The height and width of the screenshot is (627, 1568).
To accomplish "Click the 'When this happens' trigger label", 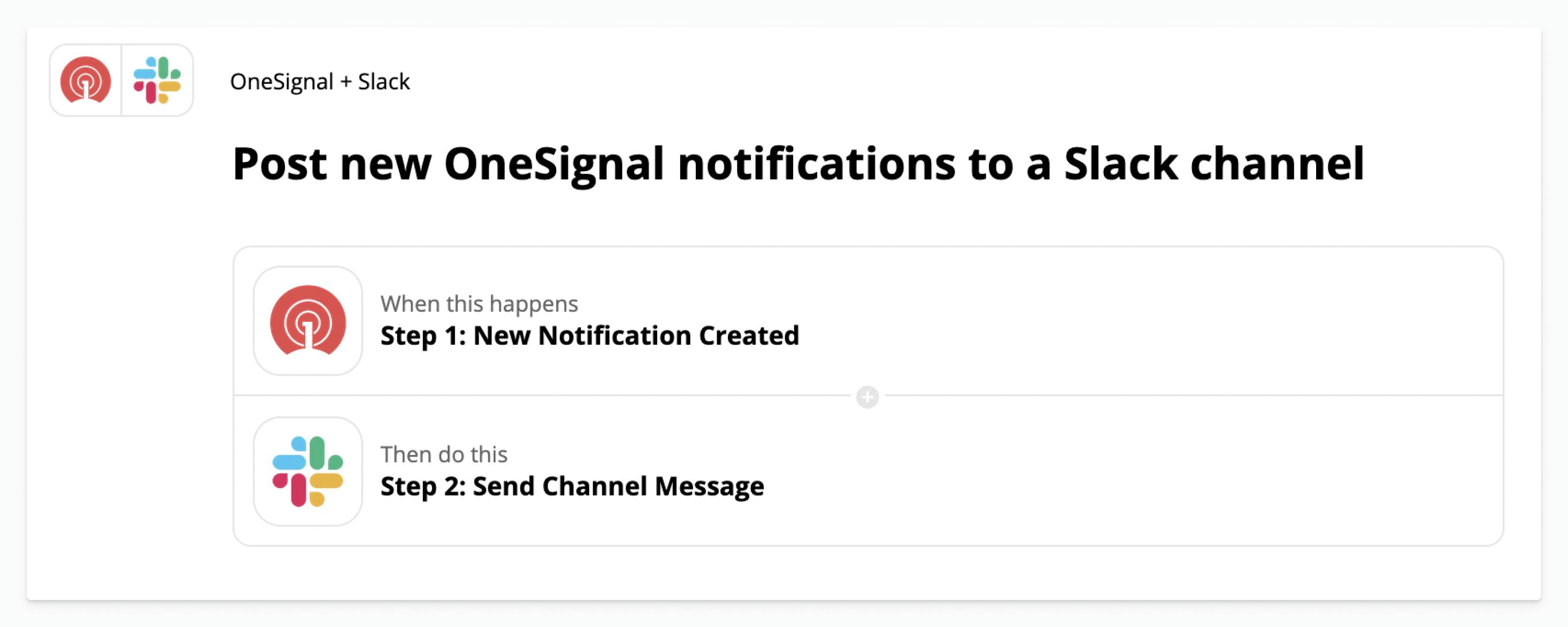I will (479, 304).
